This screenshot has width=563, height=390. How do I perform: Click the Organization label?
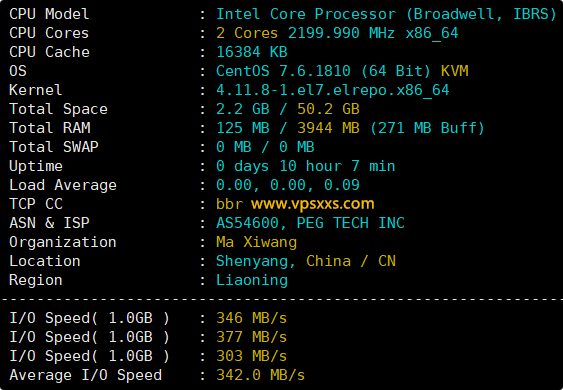pos(63,242)
